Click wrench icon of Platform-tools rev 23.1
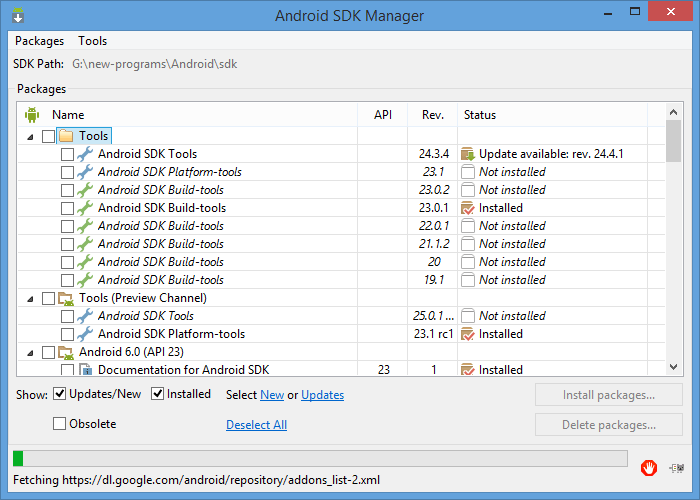 [85, 172]
